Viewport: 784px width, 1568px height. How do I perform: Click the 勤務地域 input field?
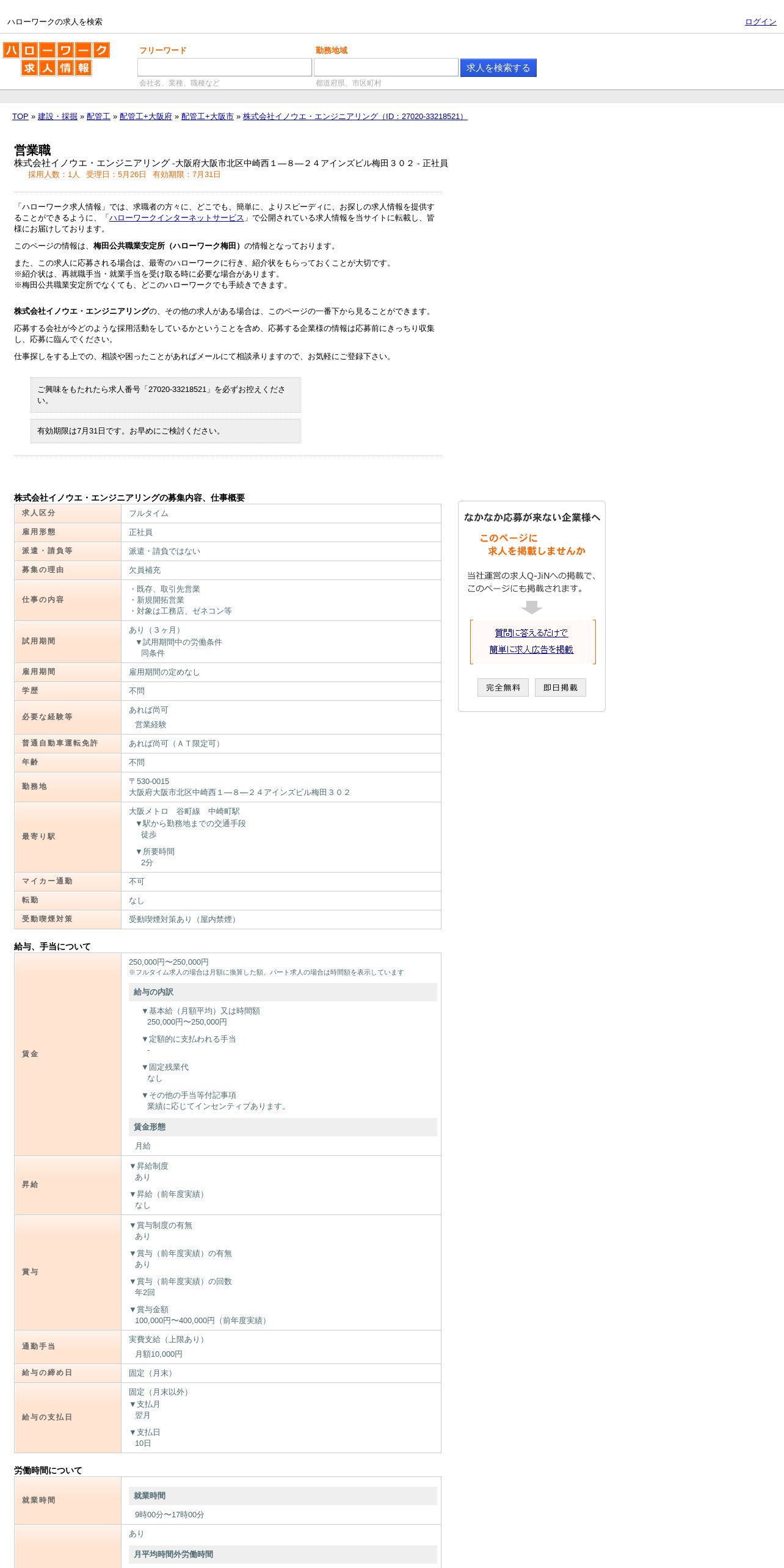pyautogui.click(x=386, y=67)
